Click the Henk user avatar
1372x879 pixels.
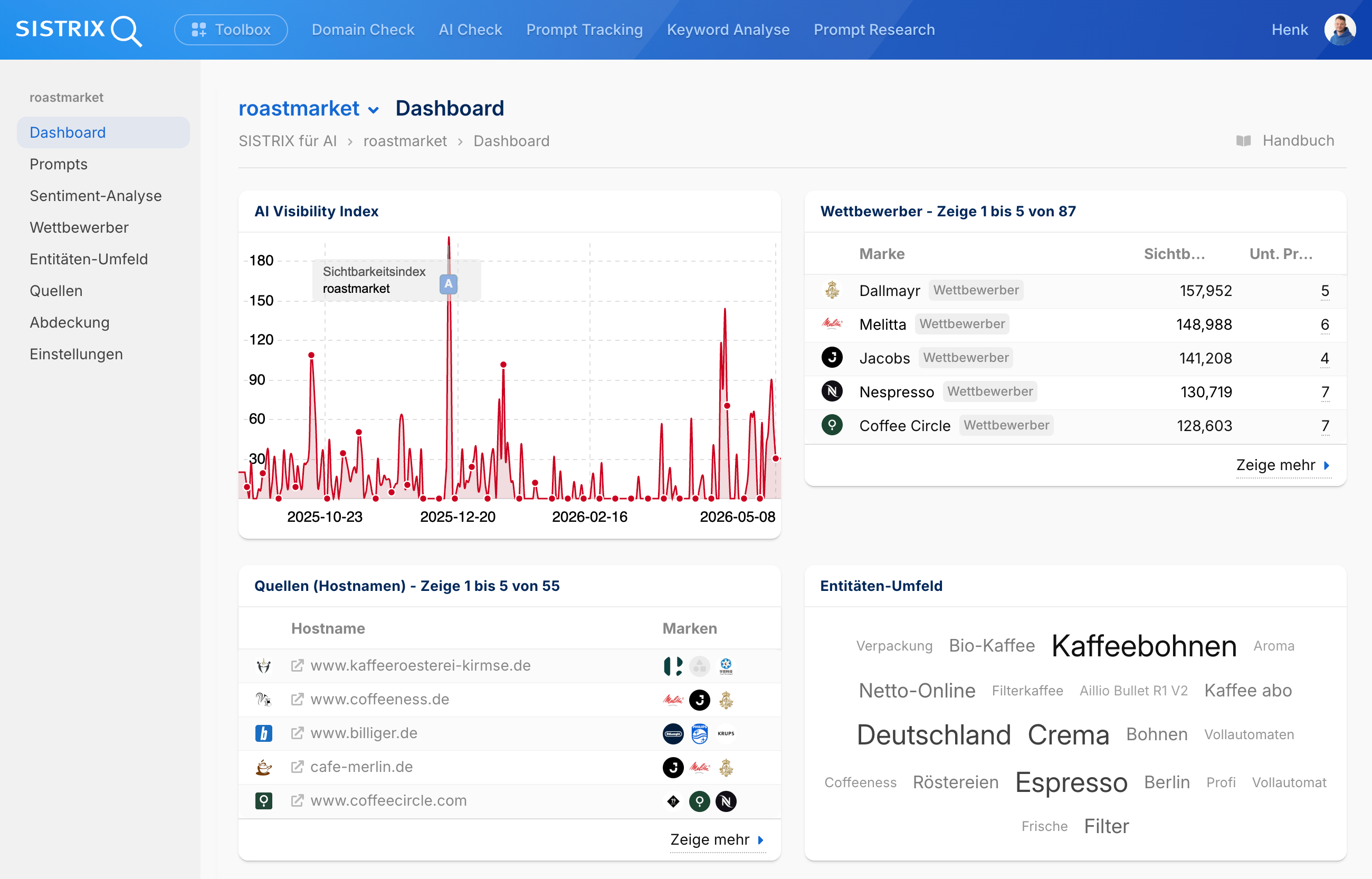1339,30
